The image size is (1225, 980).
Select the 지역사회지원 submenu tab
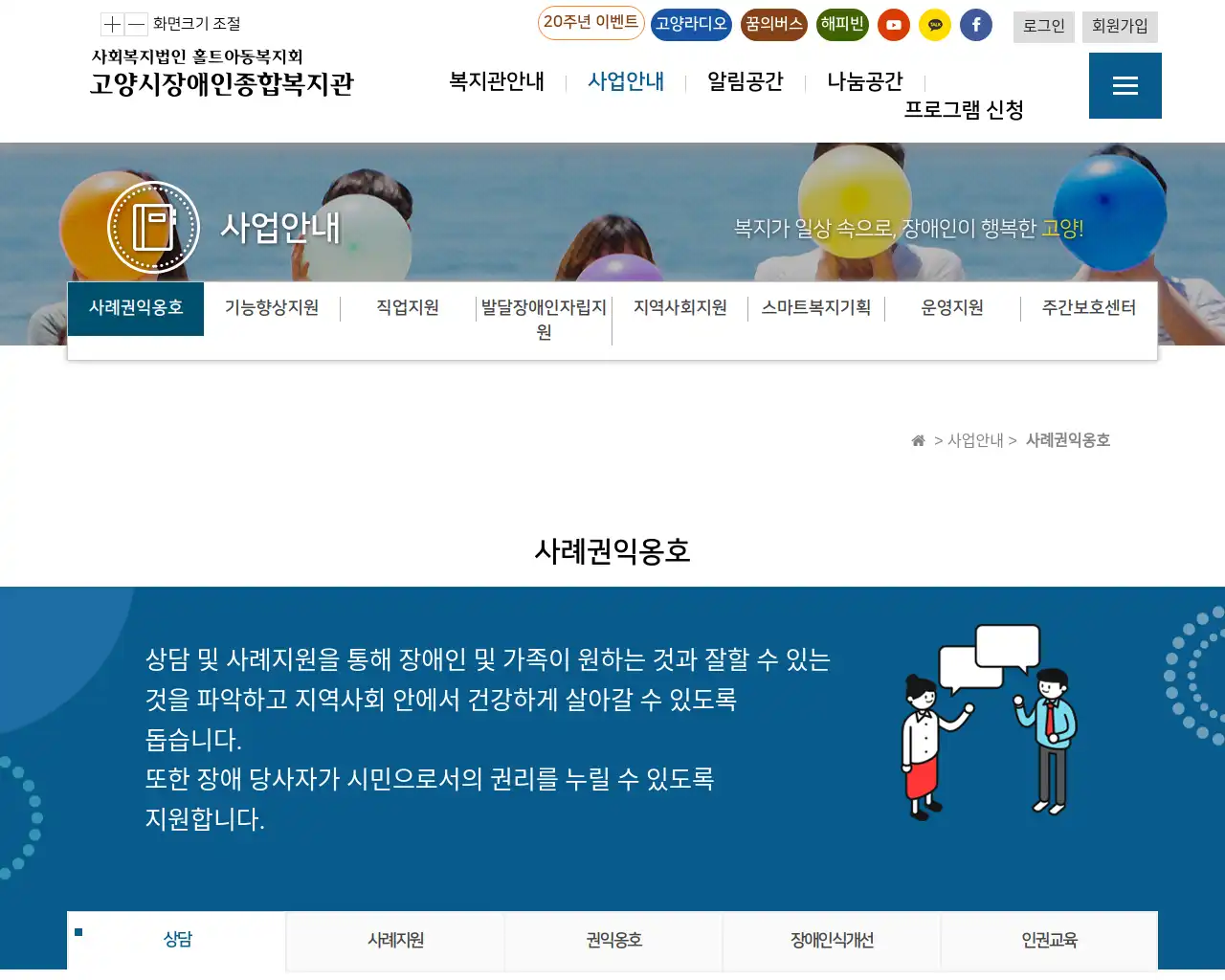pos(680,308)
